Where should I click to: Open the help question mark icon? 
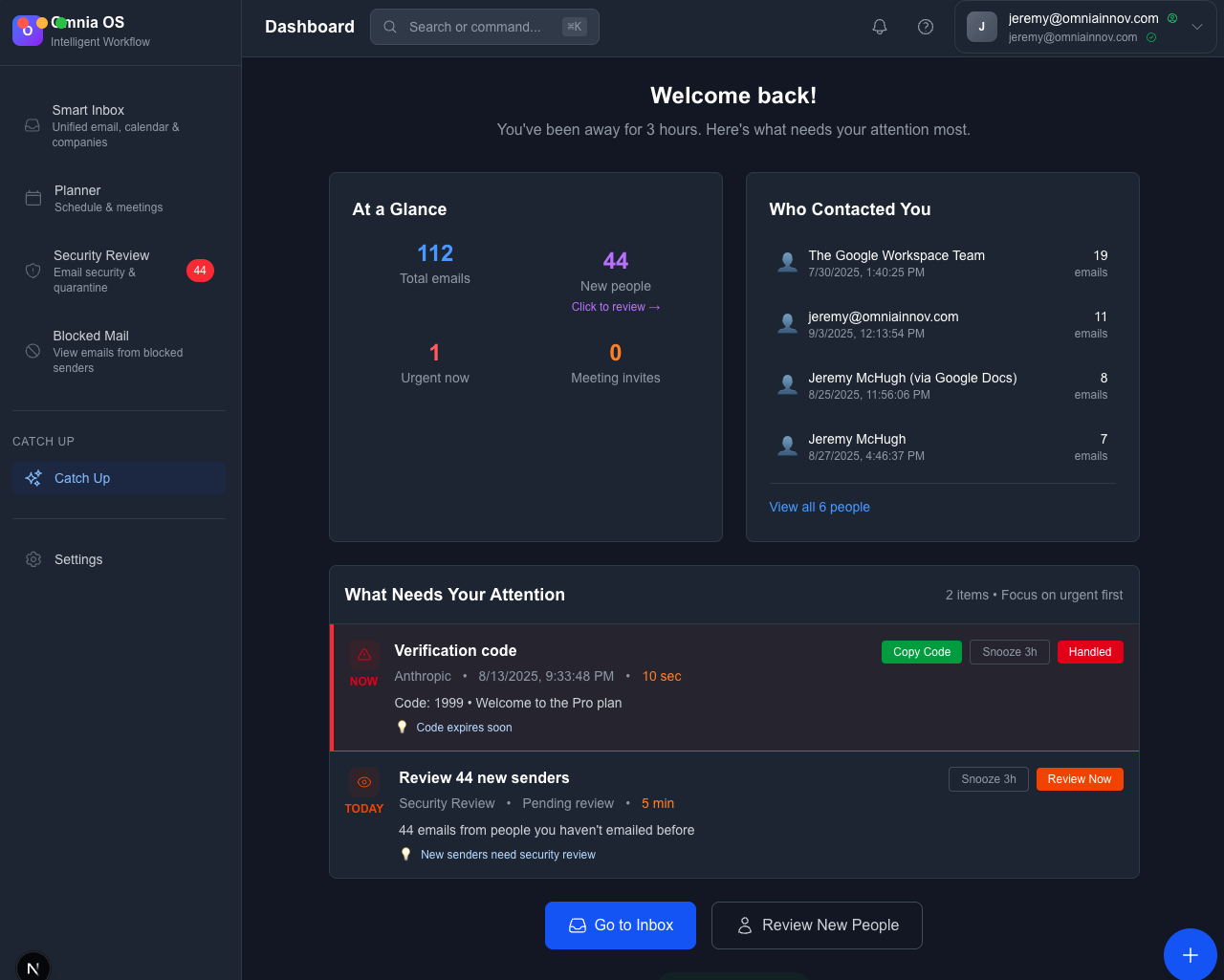(x=926, y=27)
